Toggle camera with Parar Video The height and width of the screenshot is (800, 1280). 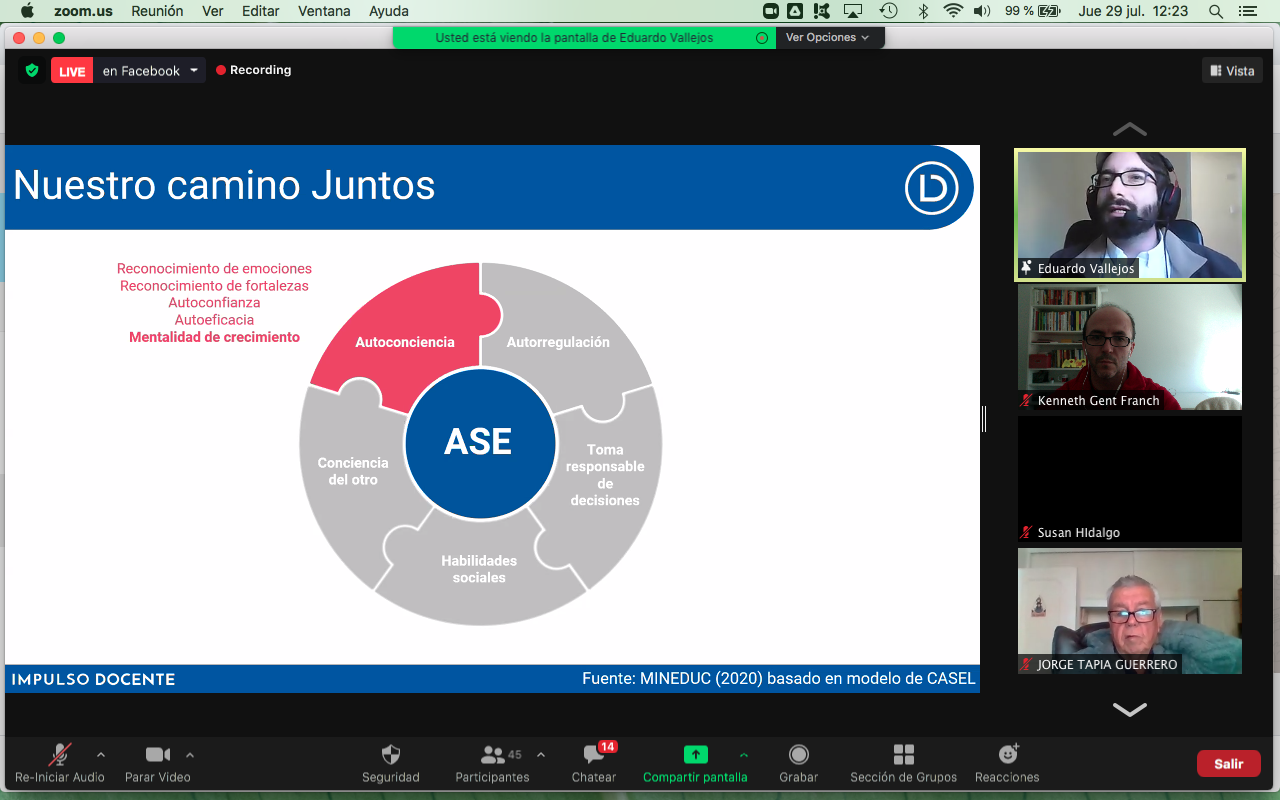pyautogui.click(x=157, y=755)
